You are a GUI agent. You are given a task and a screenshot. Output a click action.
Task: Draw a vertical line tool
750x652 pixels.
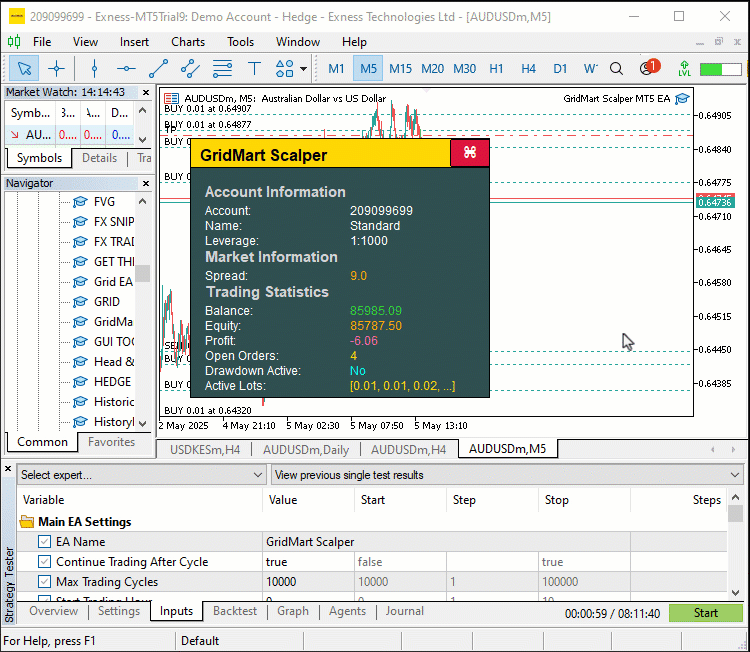coord(94,69)
